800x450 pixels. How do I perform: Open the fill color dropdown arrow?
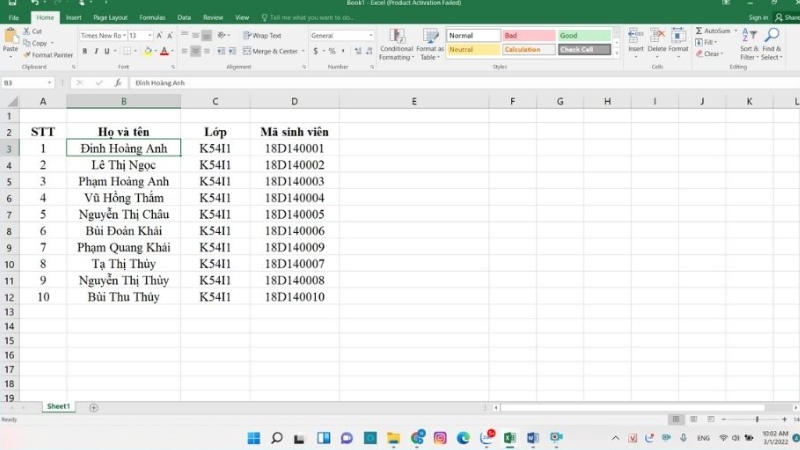point(156,51)
